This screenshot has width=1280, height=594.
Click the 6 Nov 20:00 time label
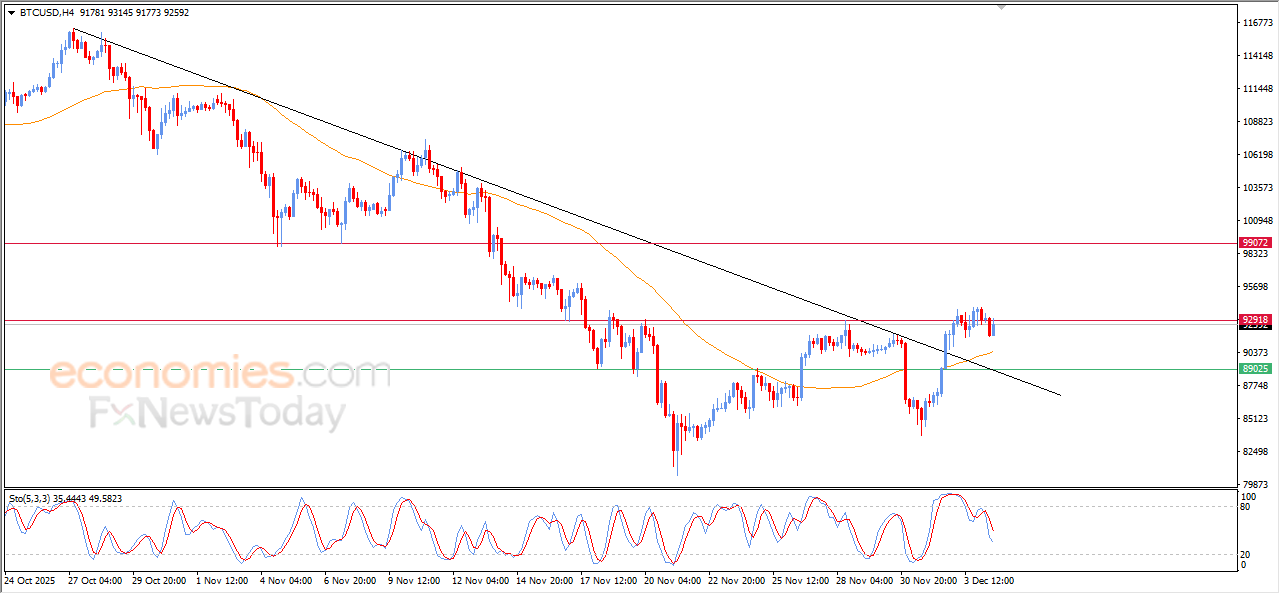(x=351, y=580)
